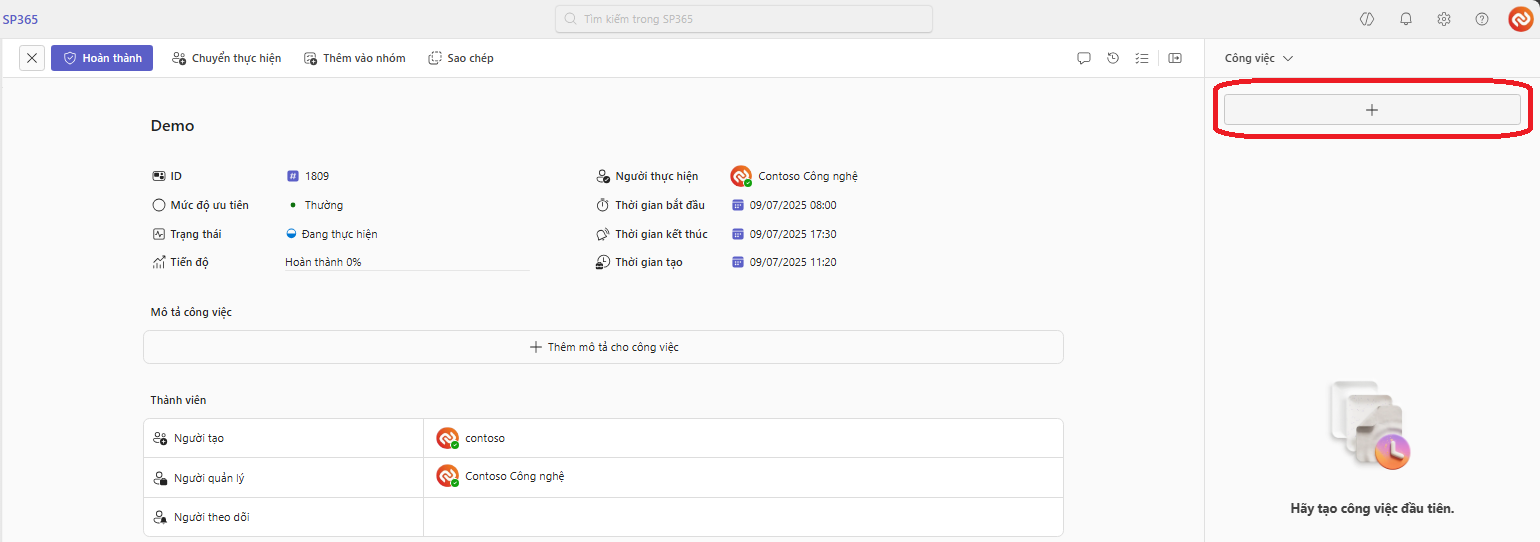Open the user profile avatar
The width and height of the screenshot is (1540, 542).
[1520, 19]
